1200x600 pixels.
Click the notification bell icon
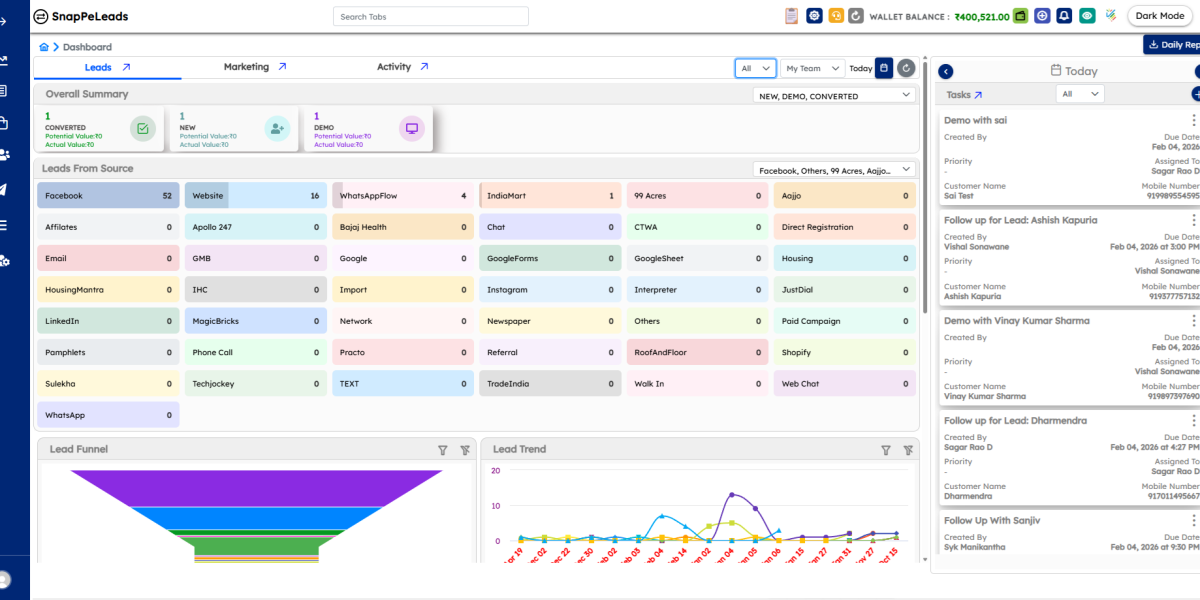tap(1064, 16)
